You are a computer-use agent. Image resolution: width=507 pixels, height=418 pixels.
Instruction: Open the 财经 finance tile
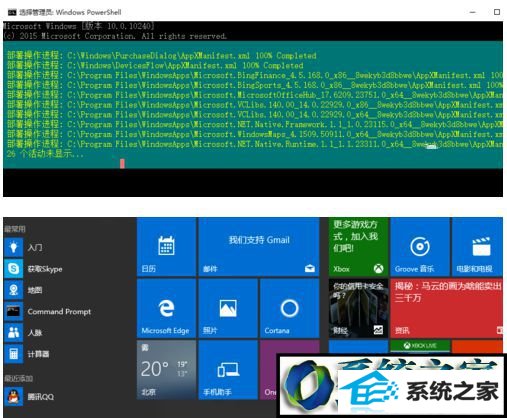coord(358,308)
